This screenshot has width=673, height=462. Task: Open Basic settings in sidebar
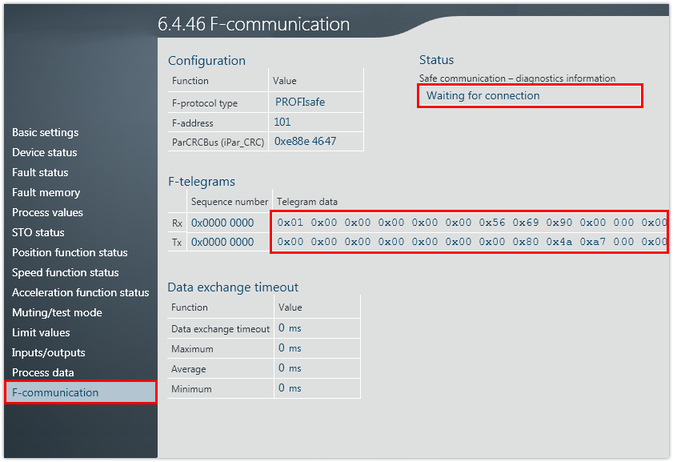pyautogui.click(x=45, y=132)
